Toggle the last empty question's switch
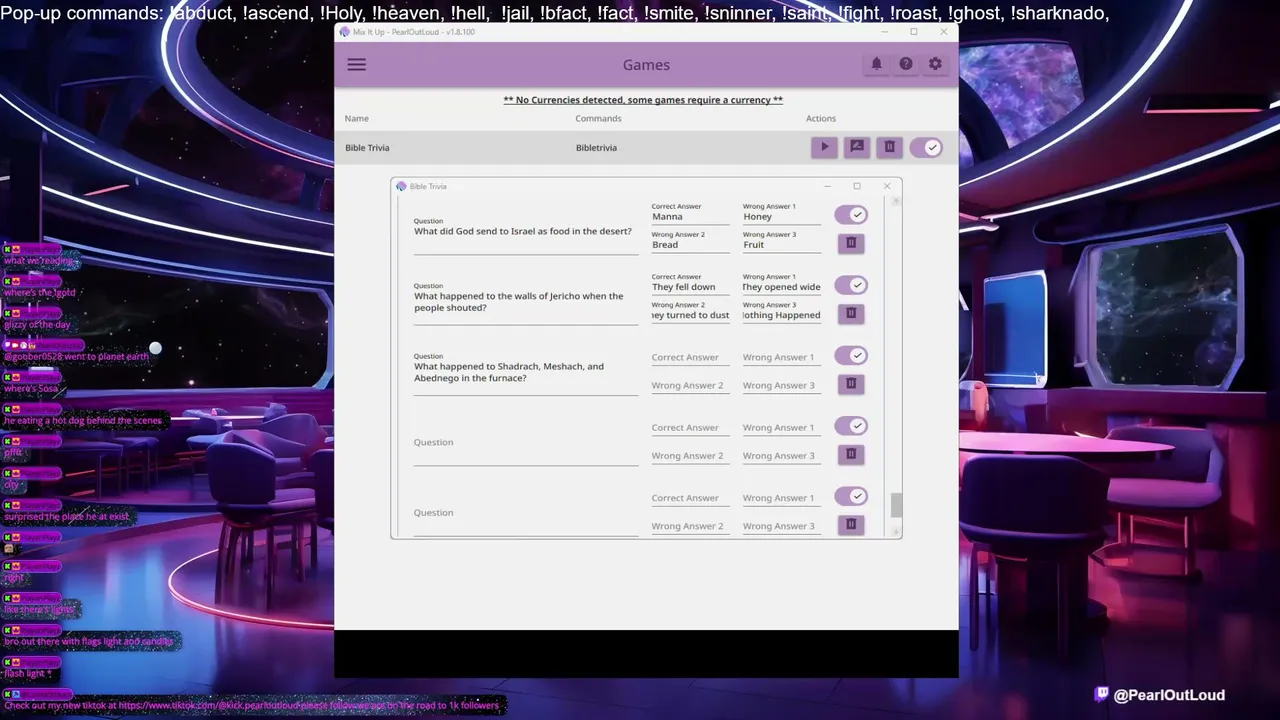Image resolution: width=1280 pixels, height=720 pixels. click(851, 496)
